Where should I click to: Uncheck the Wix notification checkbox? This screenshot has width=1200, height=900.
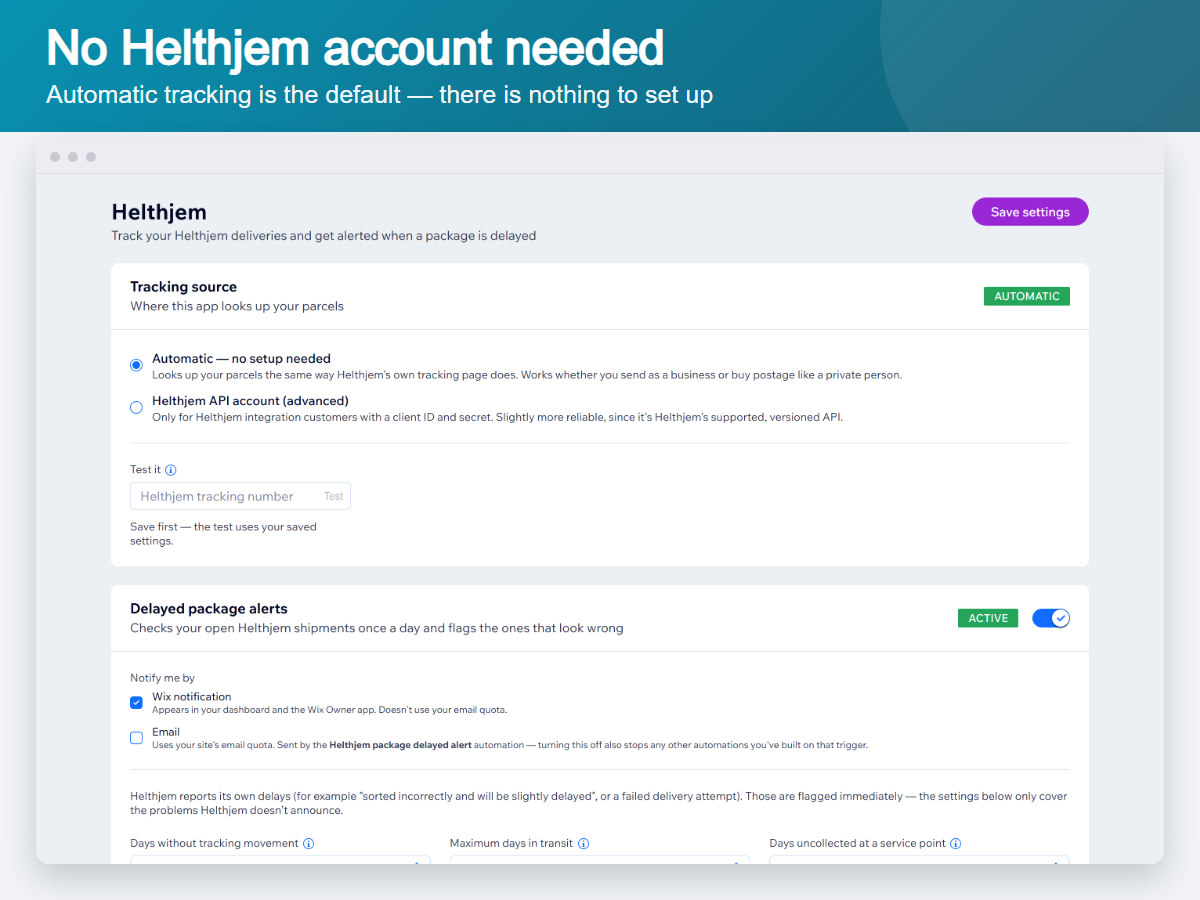[x=137, y=703]
